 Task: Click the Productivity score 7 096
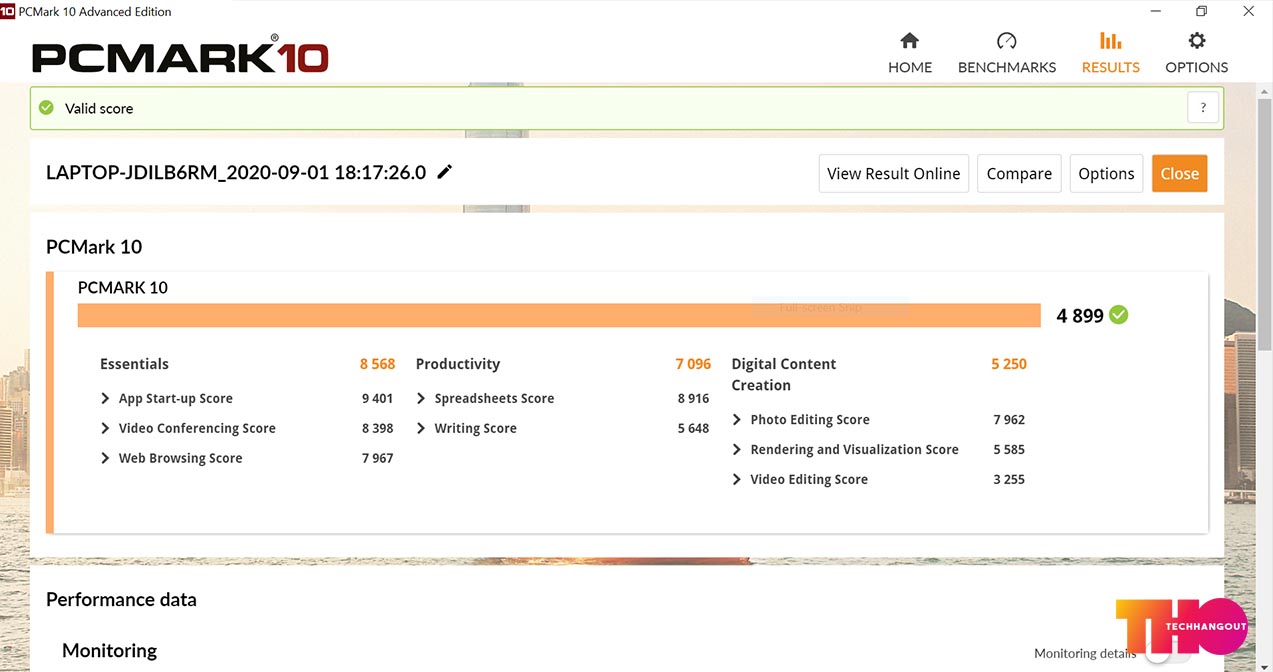[x=693, y=364]
